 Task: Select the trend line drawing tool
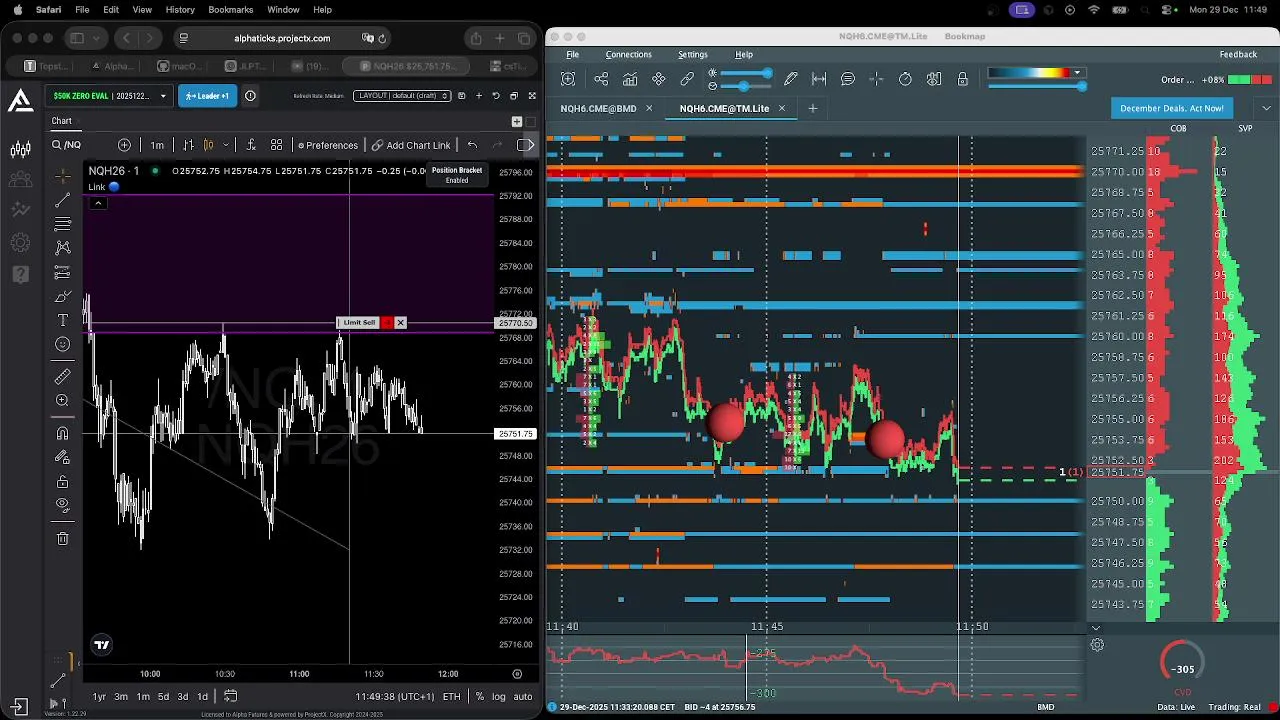(x=62, y=201)
